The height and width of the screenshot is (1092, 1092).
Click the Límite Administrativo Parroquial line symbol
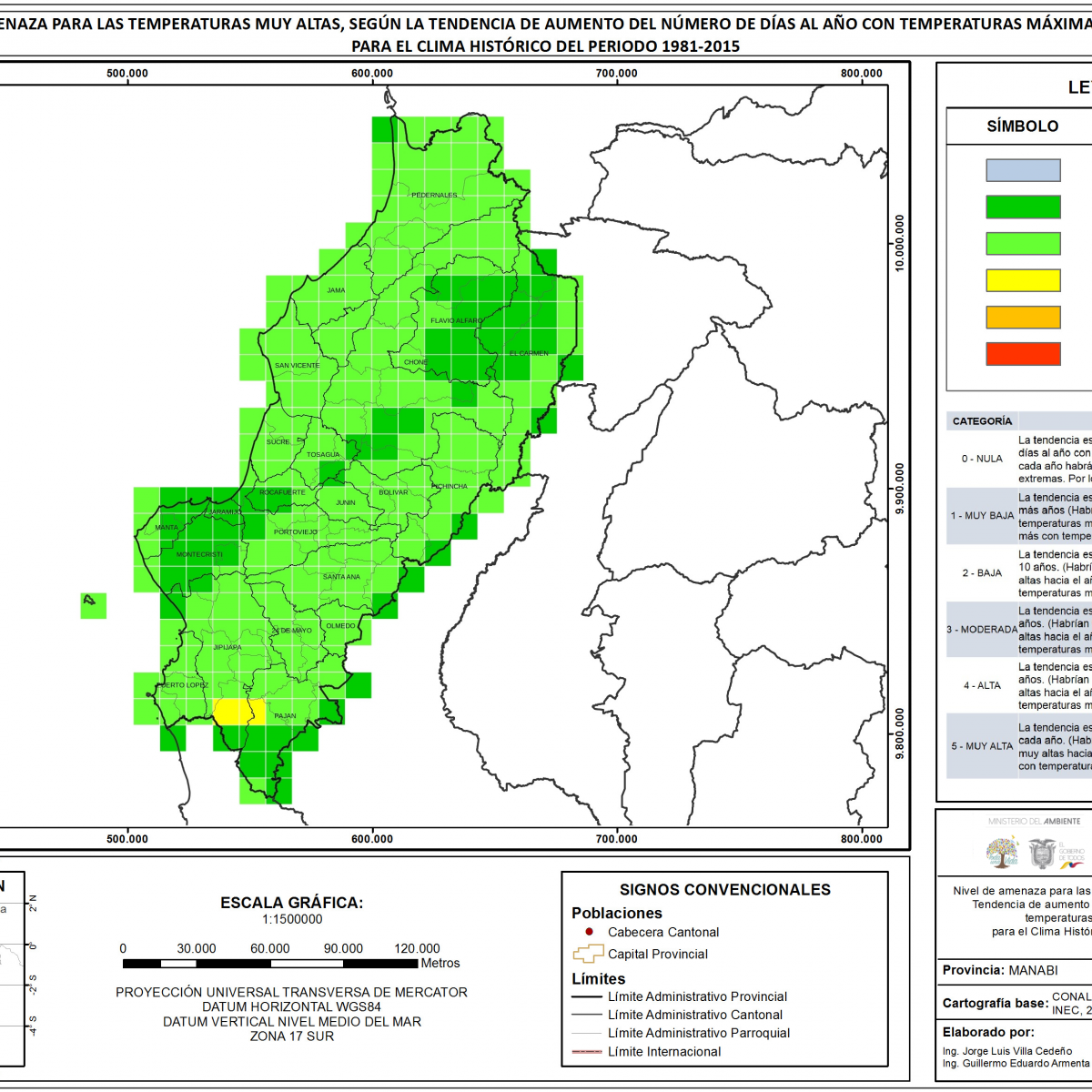587,1033
